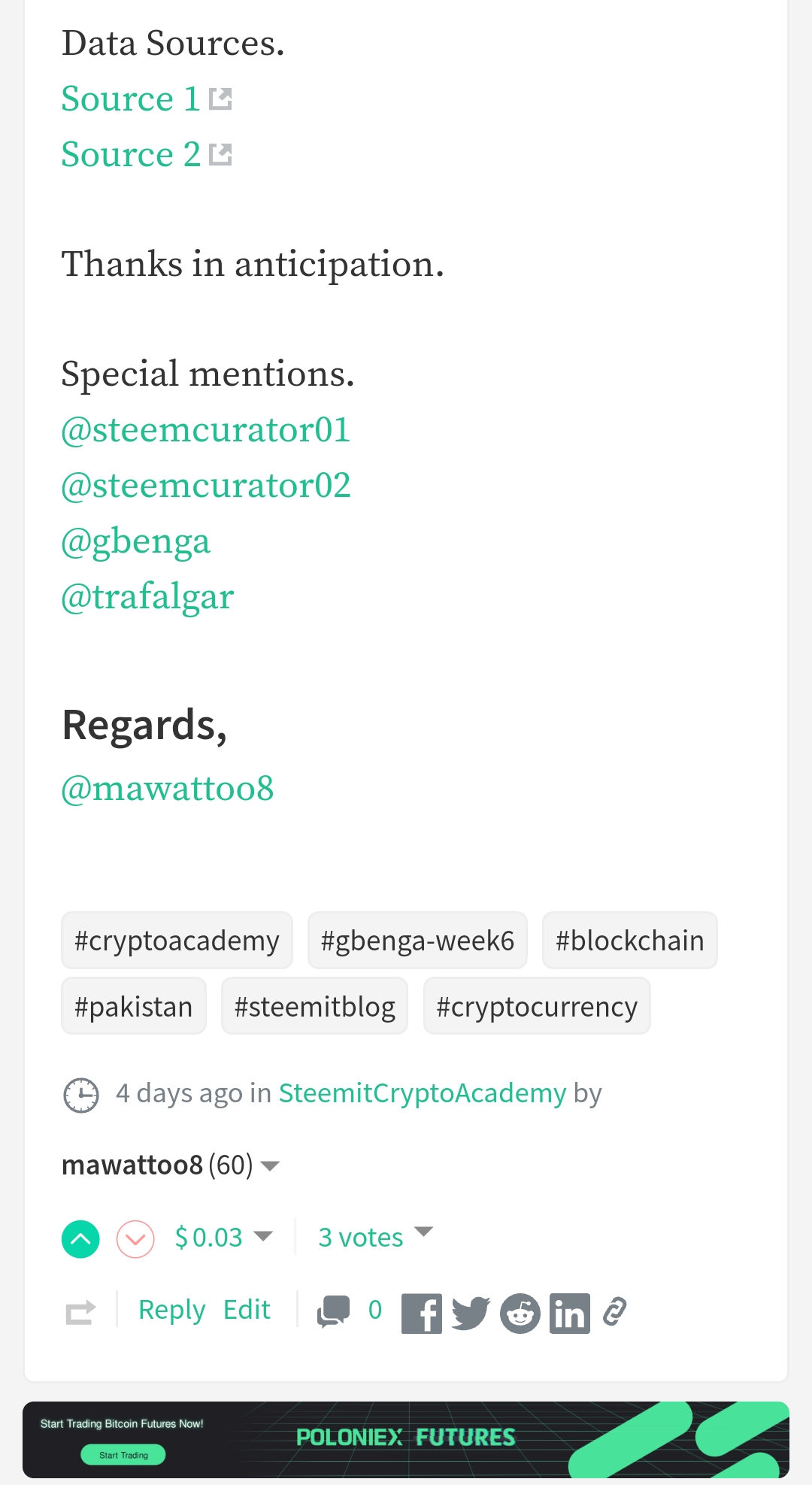Screen dimensions: 812x1485
Task: Open the comments speech bubble icon
Action: click(x=333, y=1311)
